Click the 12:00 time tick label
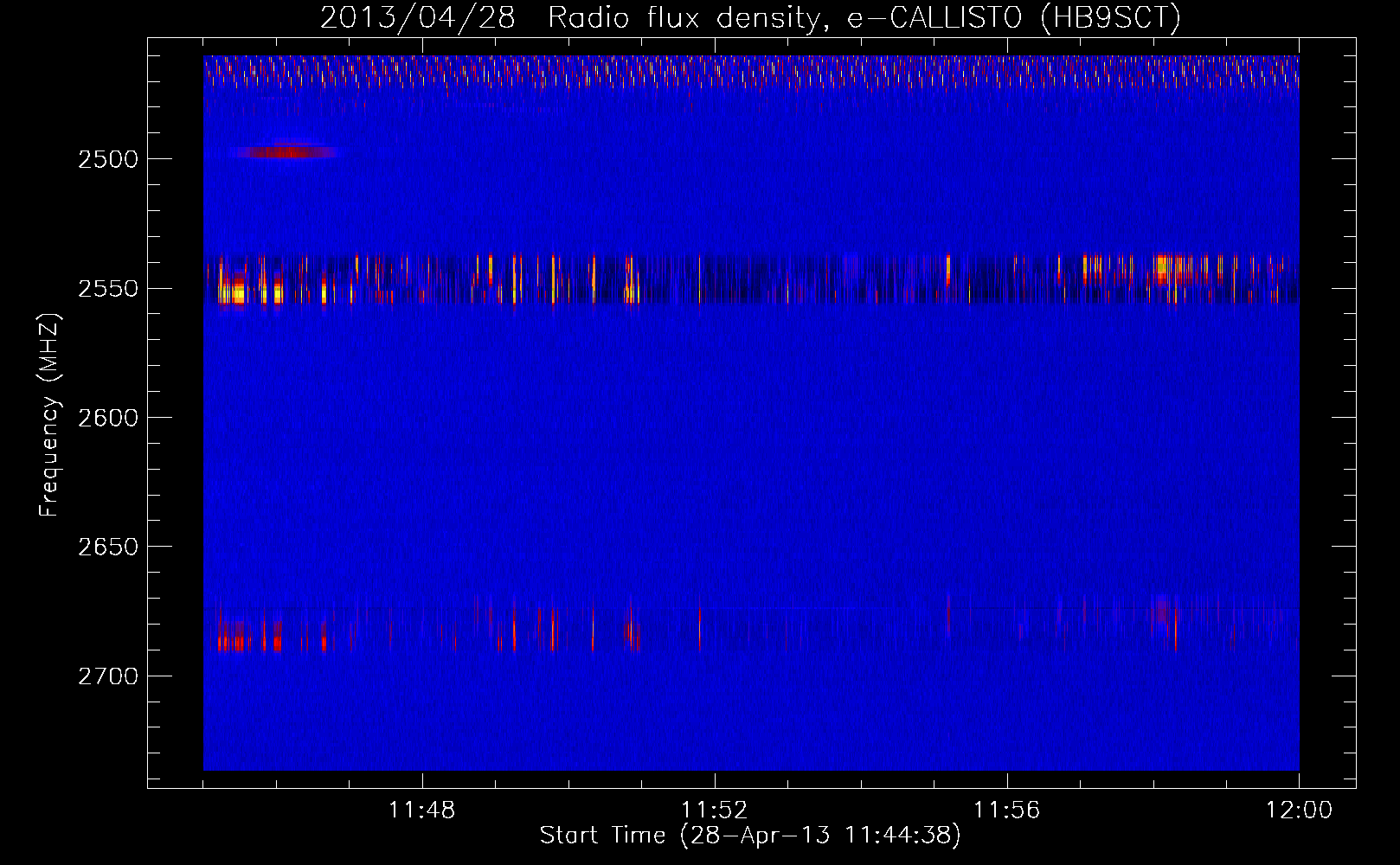 (x=1300, y=811)
